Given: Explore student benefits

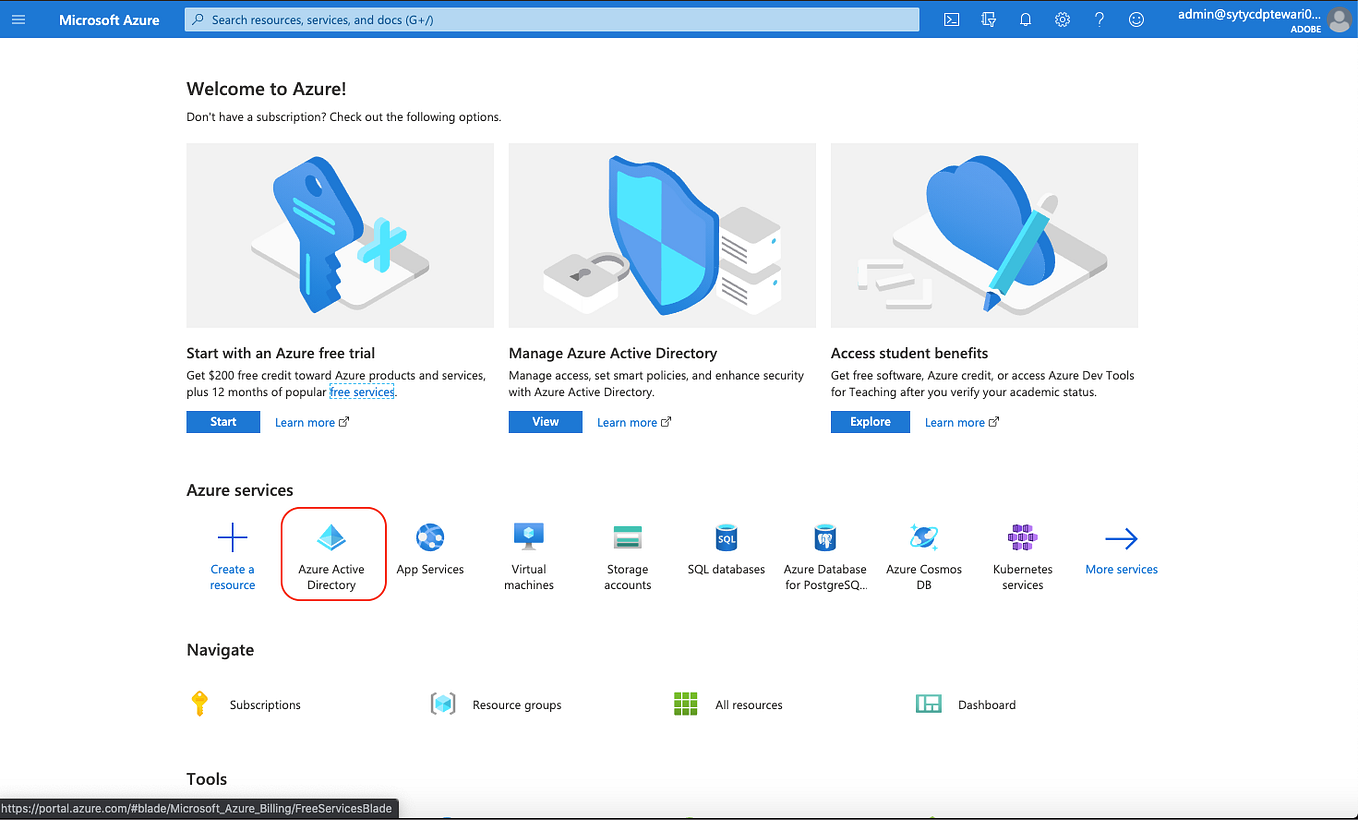Looking at the screenshot, I should point(869,421).
